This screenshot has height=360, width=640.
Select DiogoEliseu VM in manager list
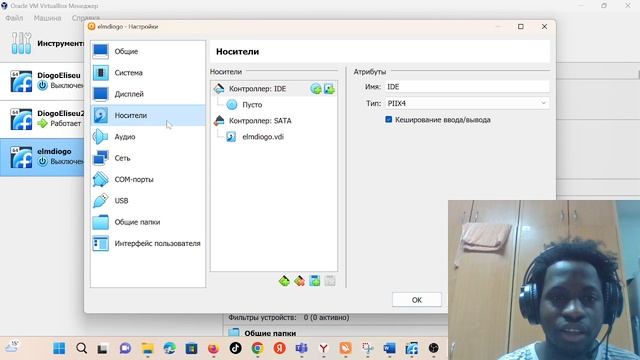click(x=42, y=81)
